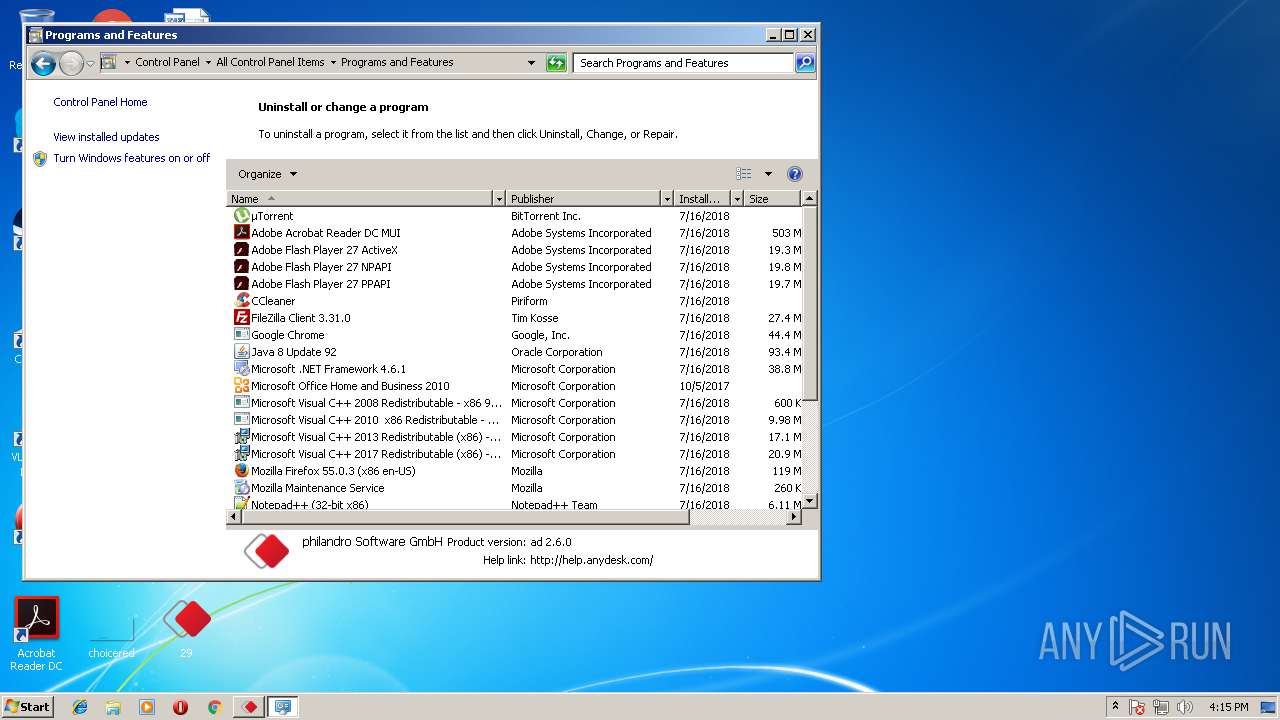Select the Google Chrome list icon

click(x=241, y=335)
